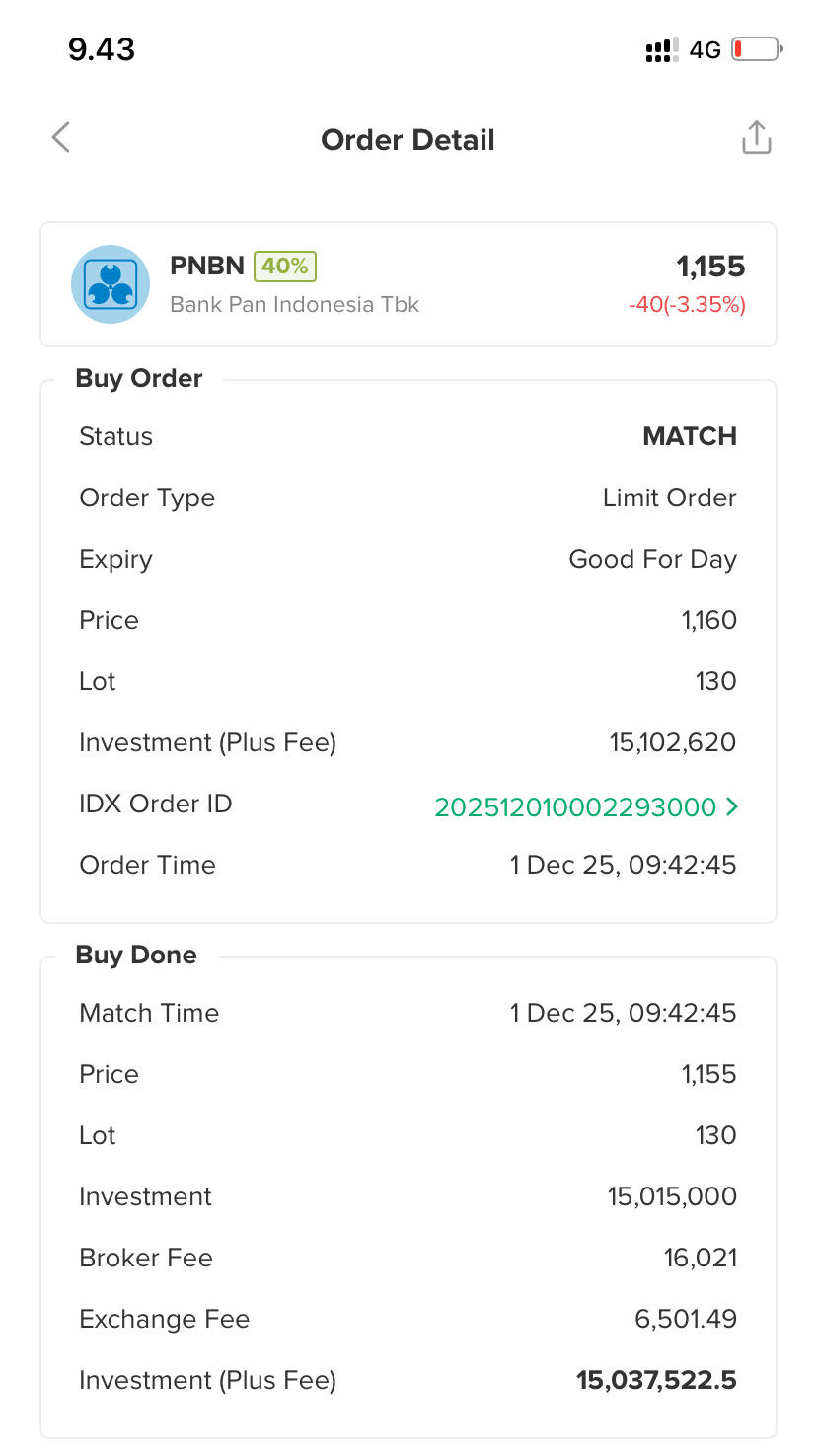Viewport: 817px width, 1456px height.
Task: Select the Buy Done section heading
Action: pyautogui.click(x=136, y=955)
